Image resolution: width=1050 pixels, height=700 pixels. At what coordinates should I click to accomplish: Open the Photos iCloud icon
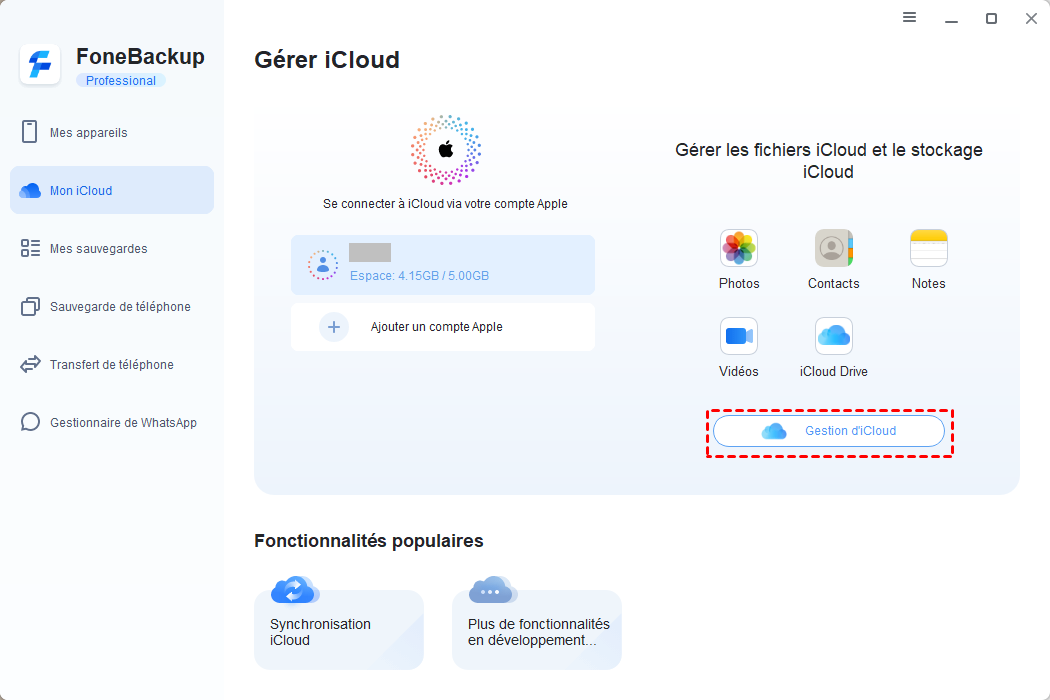point(739,249)
